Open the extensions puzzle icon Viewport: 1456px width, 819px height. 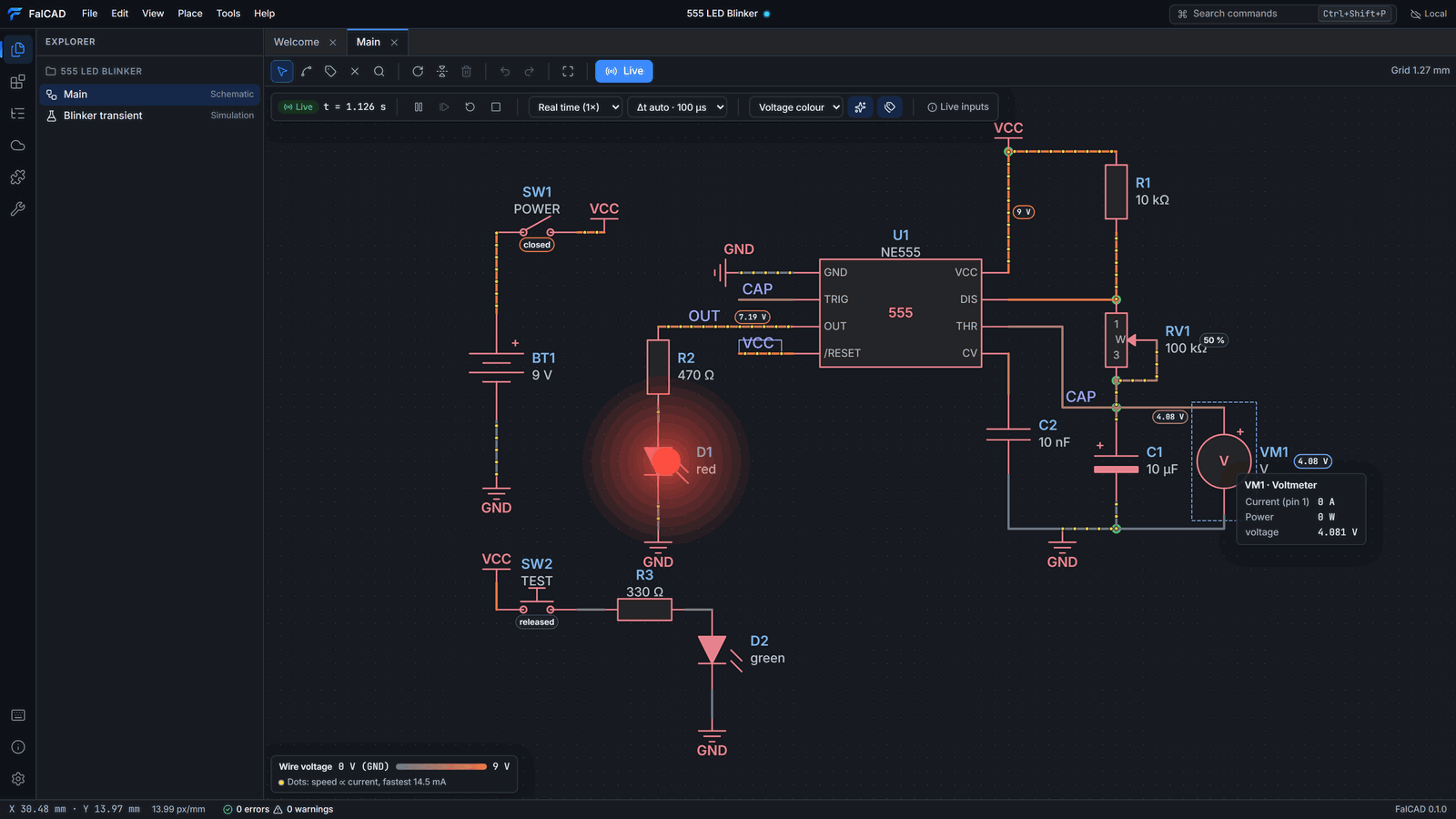[x=17, y=177]
